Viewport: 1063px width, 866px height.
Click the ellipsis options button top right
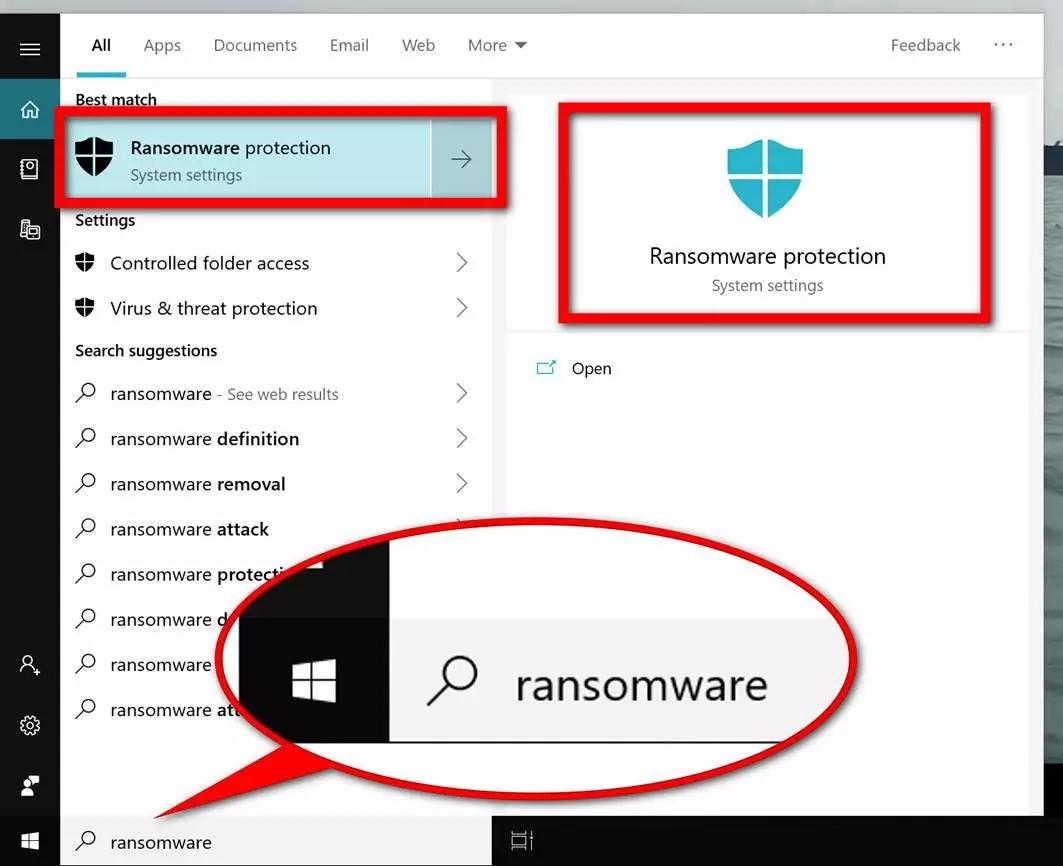[1003, 45]
